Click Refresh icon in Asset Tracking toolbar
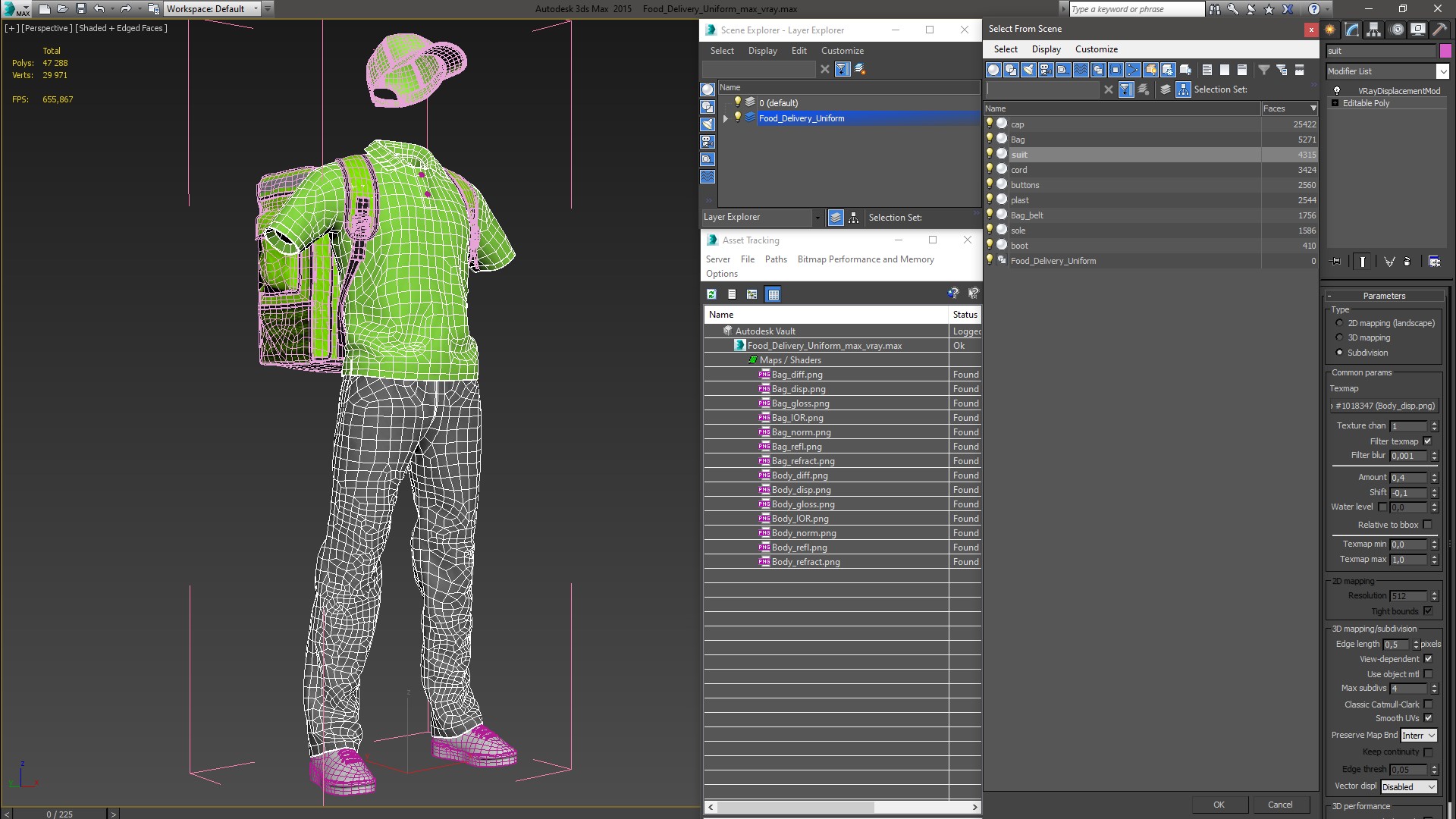Screen dimensions: 1456x819 (x=711, y=294)
